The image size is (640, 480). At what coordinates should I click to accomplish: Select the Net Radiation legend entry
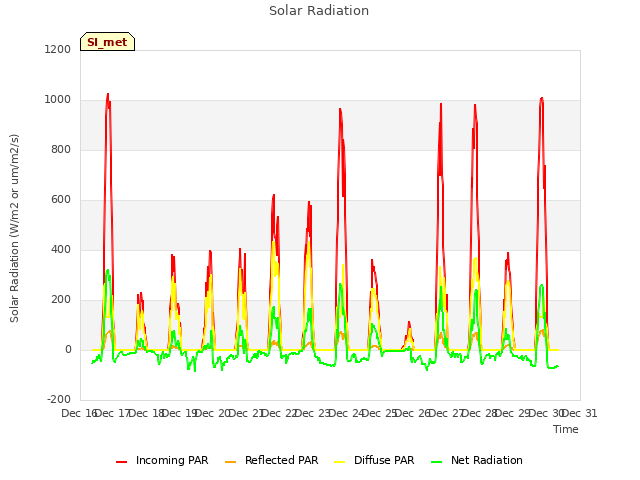[x=477, y=460]
